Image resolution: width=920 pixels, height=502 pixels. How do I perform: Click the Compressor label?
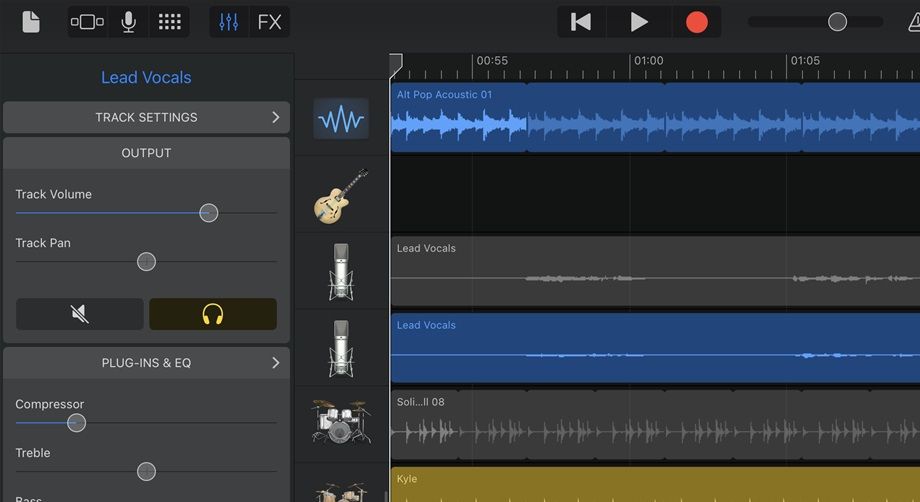click(49, 404)
